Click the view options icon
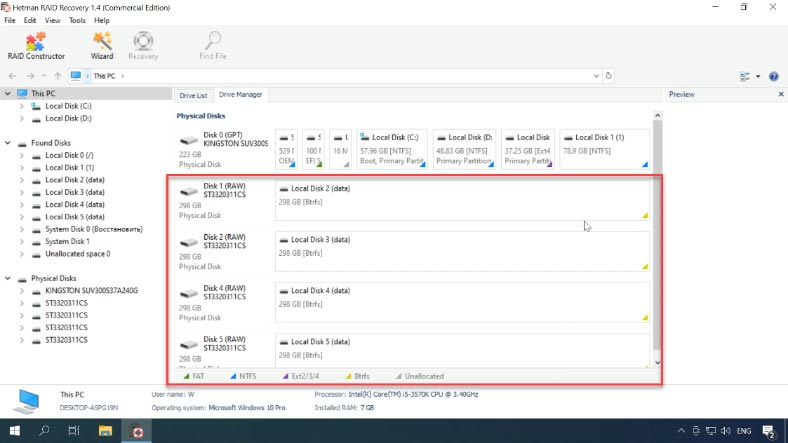 (x=745, y=76)
